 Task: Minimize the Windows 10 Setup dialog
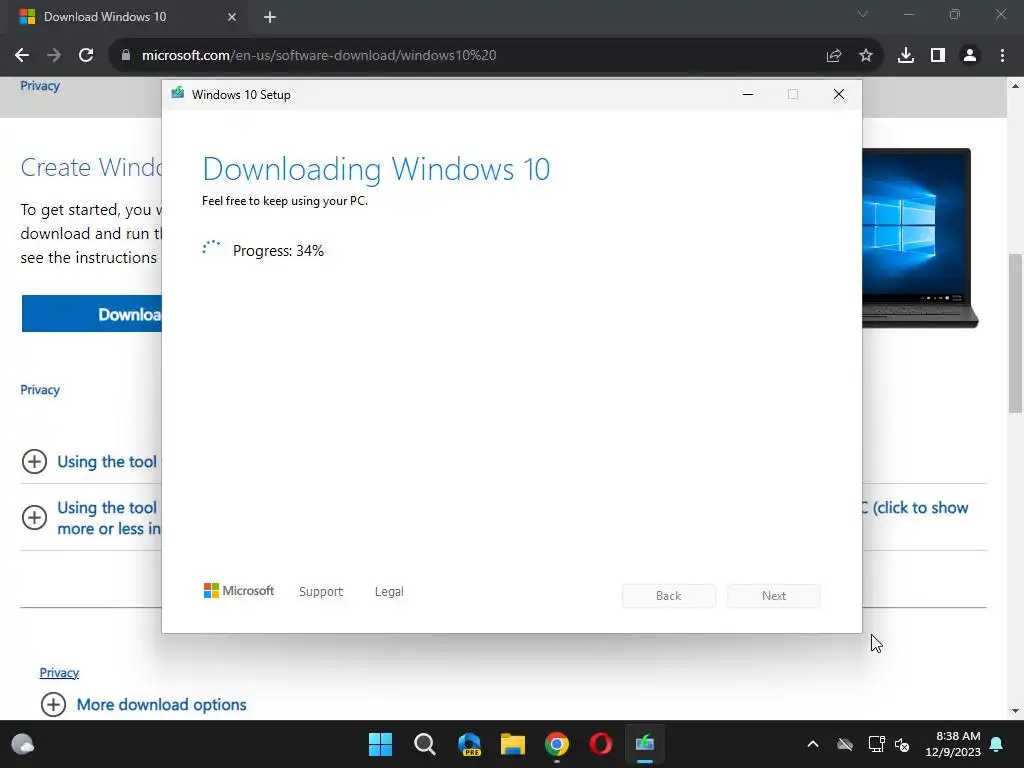(748, 95)
